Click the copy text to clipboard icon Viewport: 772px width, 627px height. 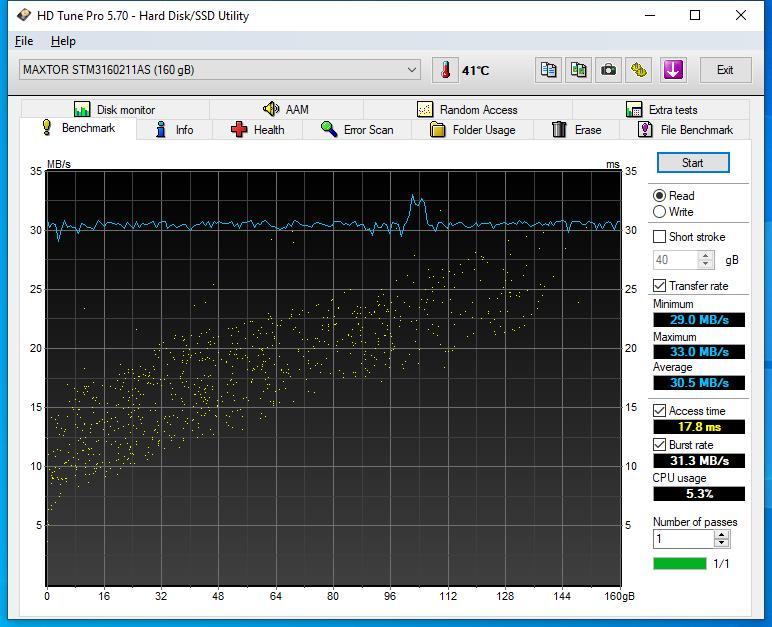click(x=549, y=70)
